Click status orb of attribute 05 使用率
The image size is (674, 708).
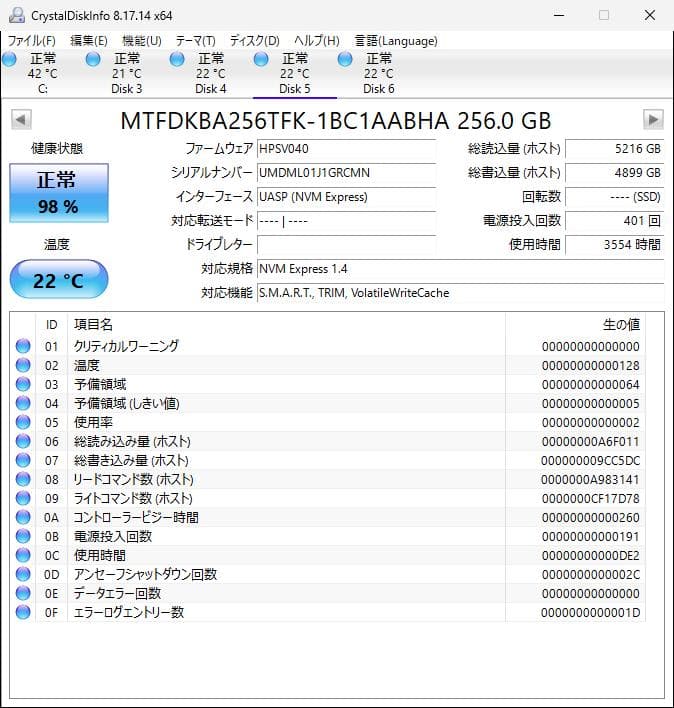[23, 422]
